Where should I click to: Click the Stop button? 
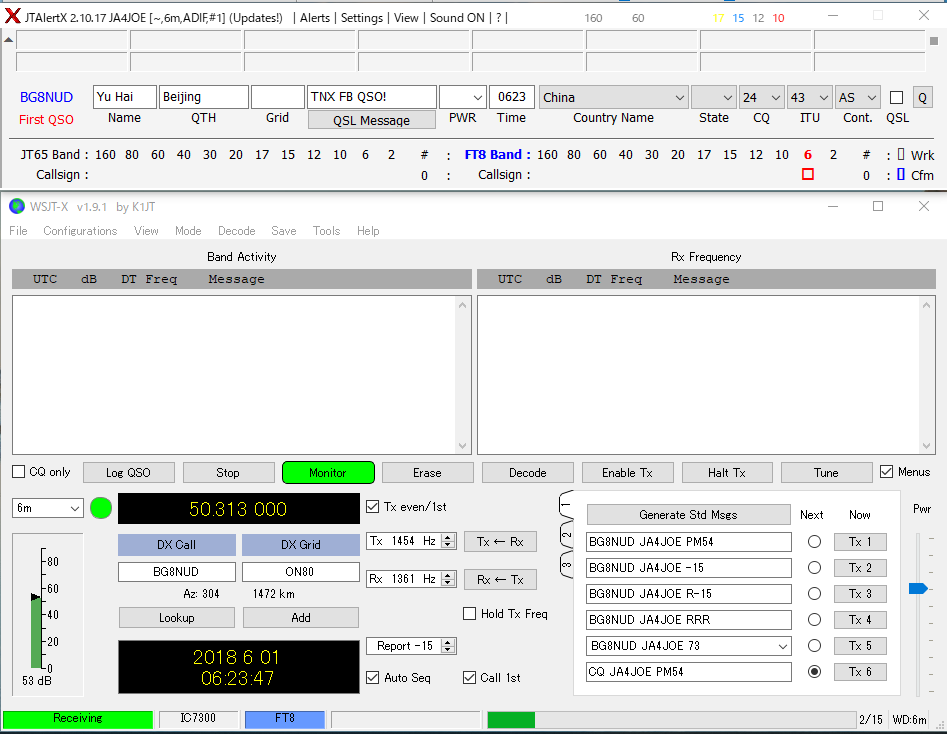pos(228,472)
